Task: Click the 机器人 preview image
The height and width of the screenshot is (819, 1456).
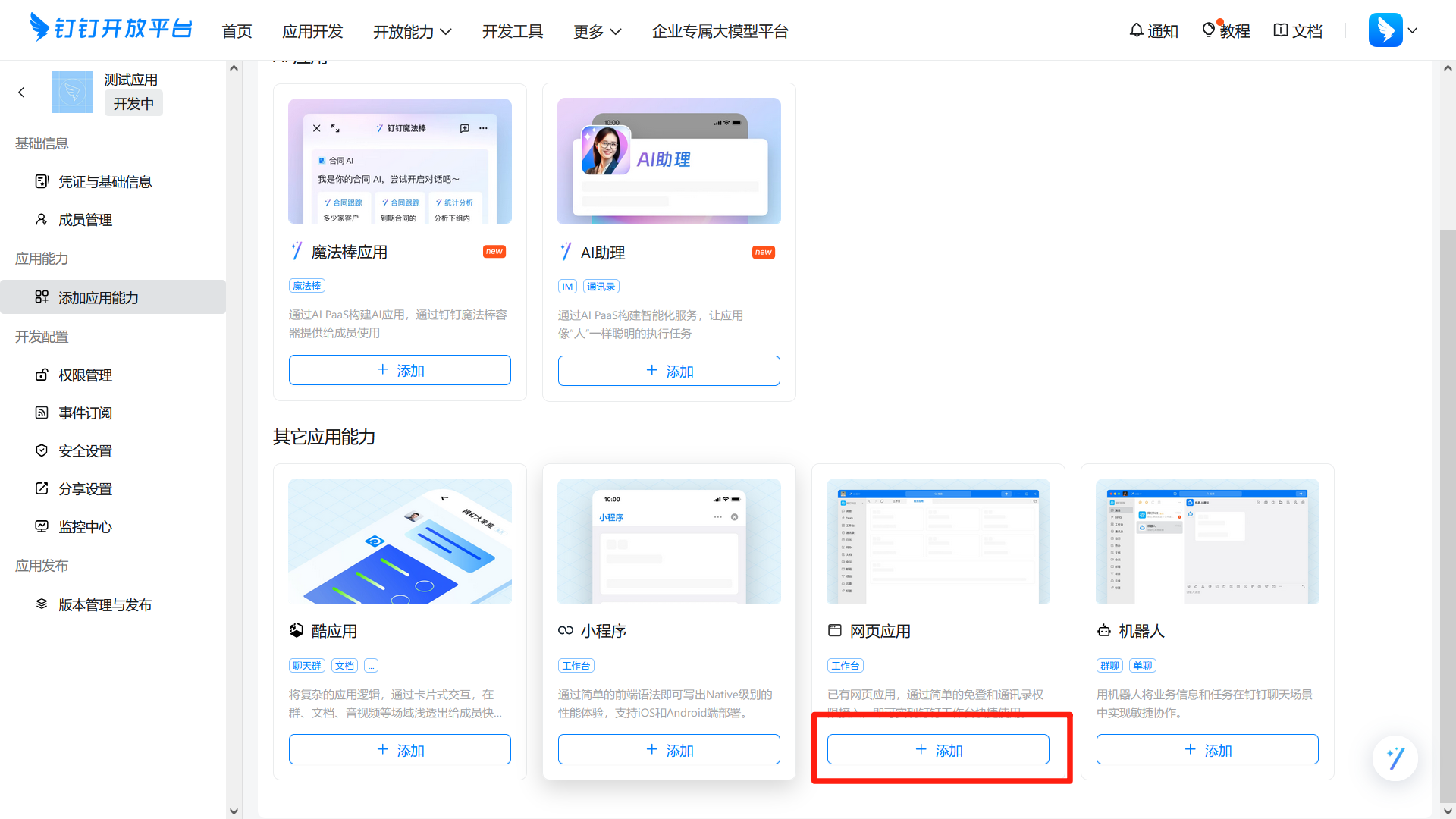Action: [1207, 541]
